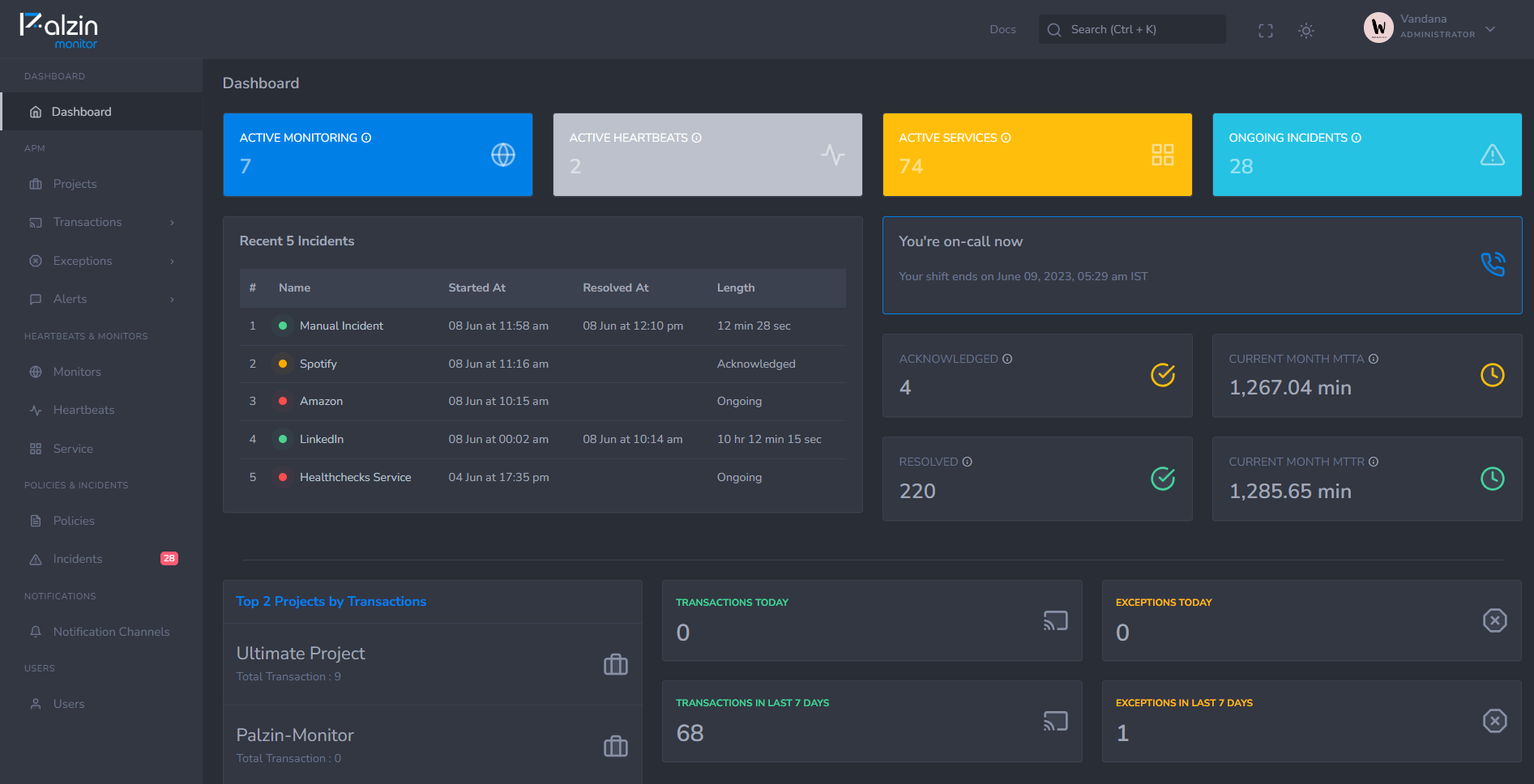Expand the Transactions sidebar menu chevron
The image size is (1534, 784).
point(172,223)
